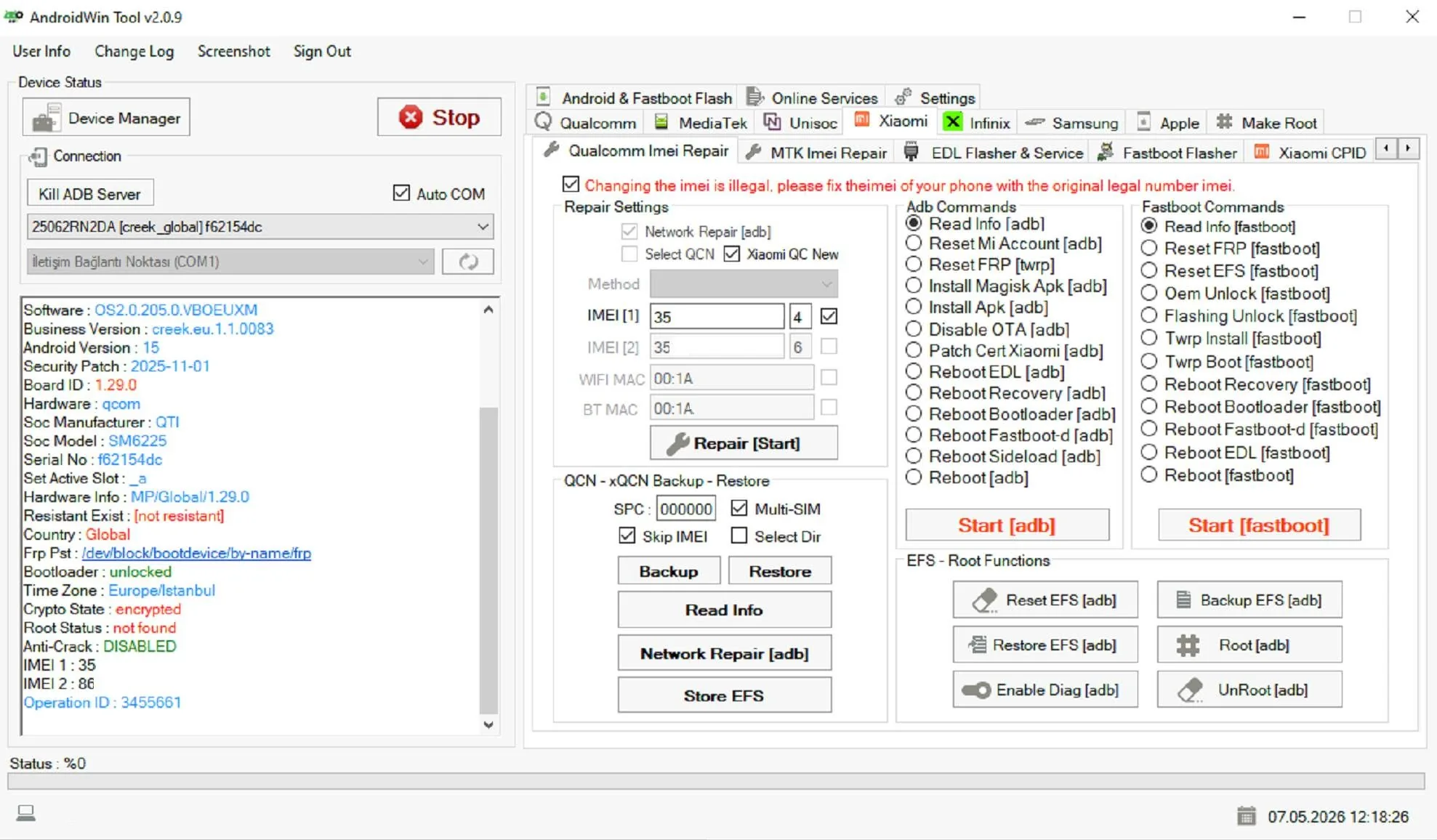
Task: Click the log panel scroll down arrow
Action: 488,724
